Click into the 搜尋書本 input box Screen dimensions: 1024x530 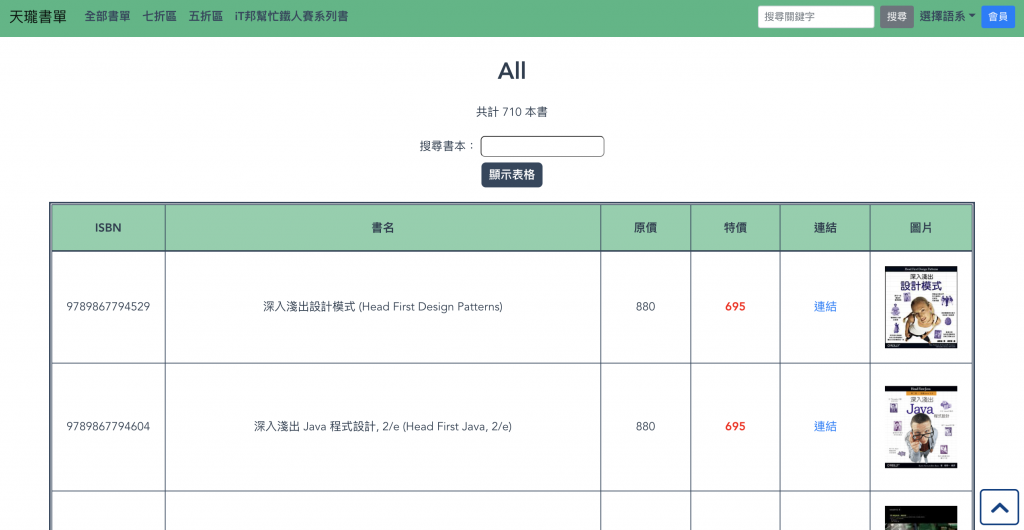542,146
